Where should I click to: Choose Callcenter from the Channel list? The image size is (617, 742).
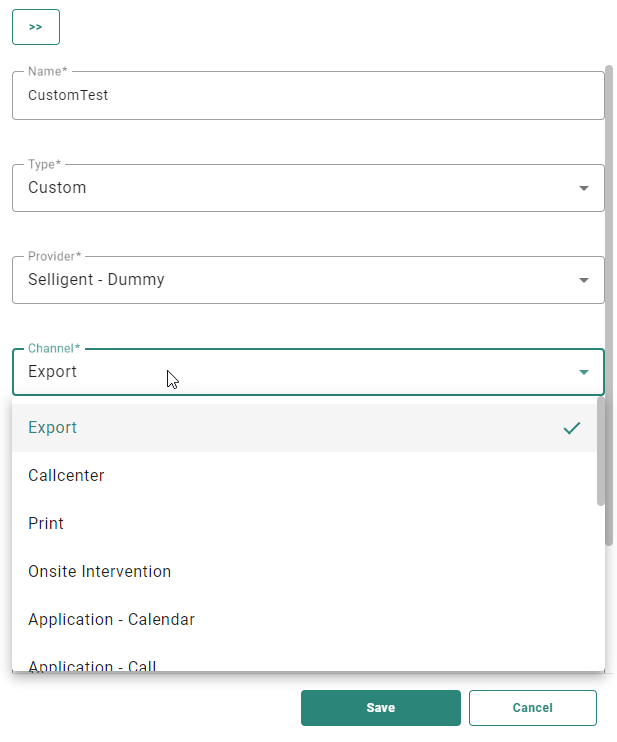point(66,476)
